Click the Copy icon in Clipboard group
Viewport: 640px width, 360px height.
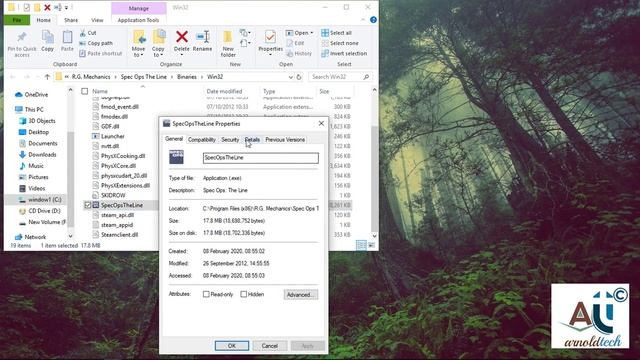(x=47, y=38)
